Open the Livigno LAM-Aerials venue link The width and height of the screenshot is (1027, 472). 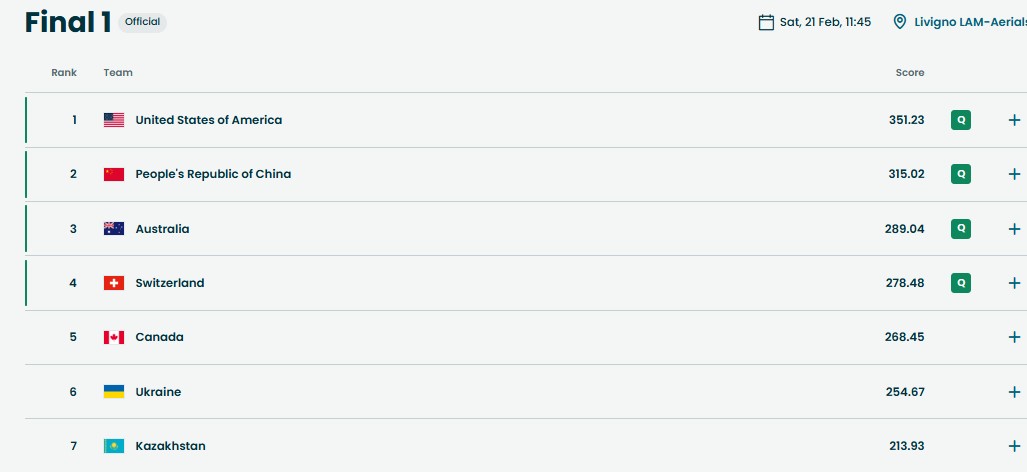point(969,22)
